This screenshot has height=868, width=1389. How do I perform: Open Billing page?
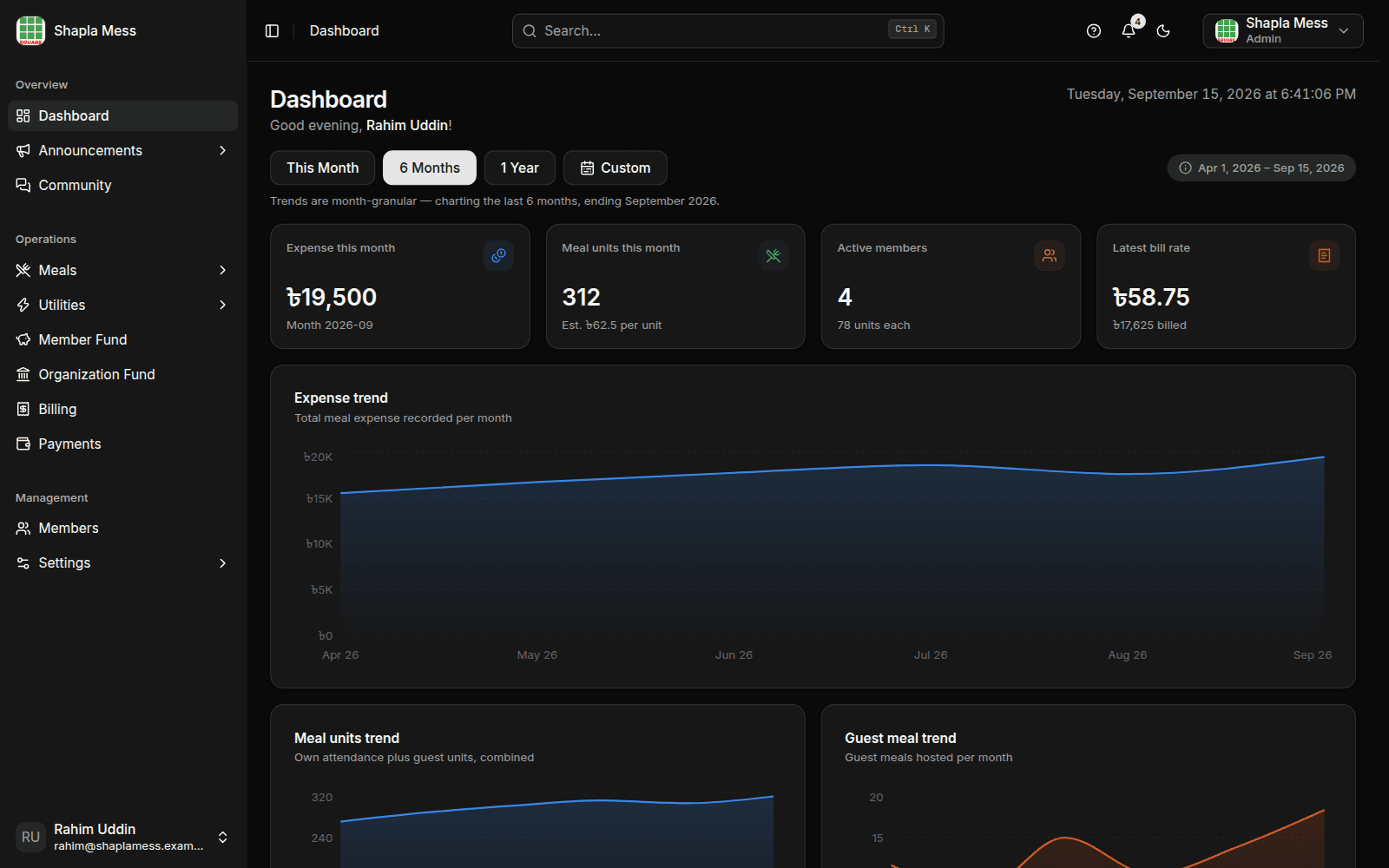point(122,409)
